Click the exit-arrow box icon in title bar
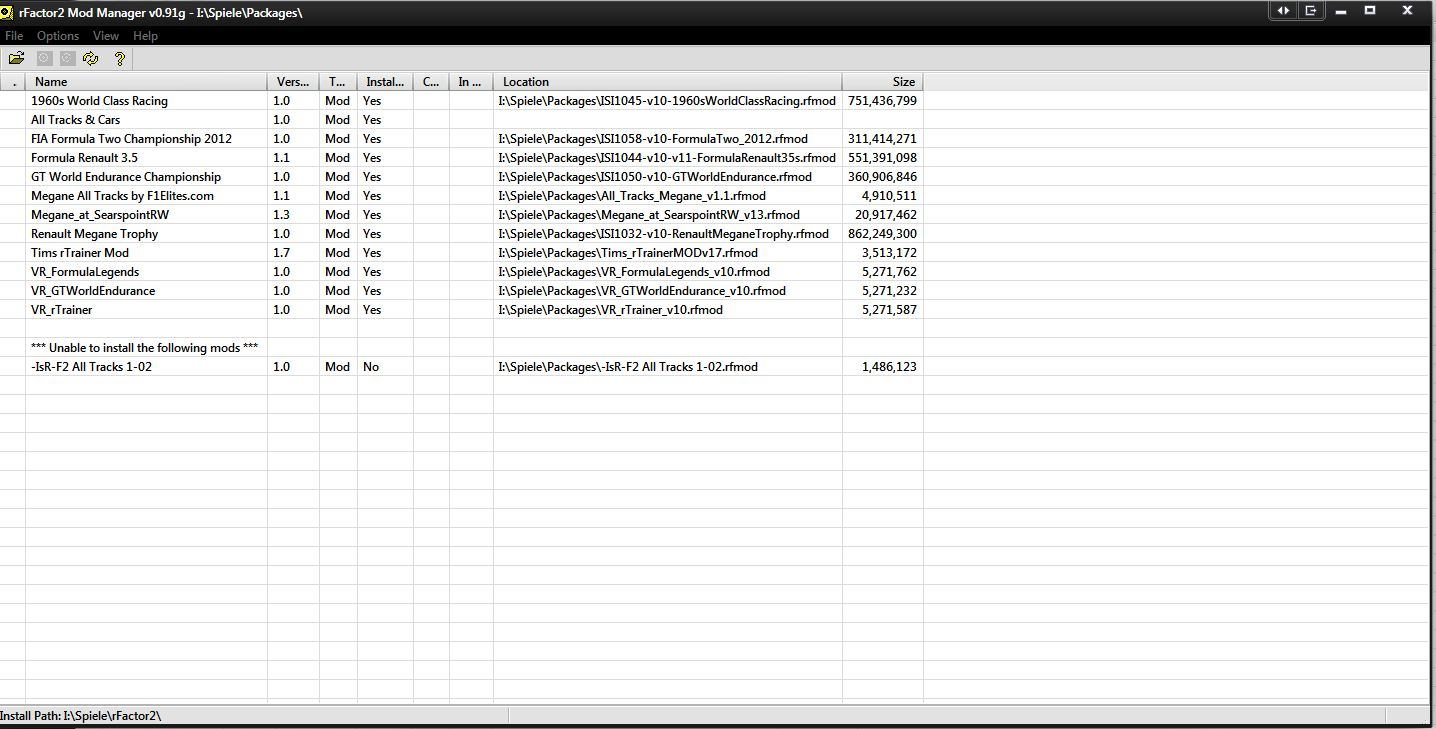This screenshot has width=1436, height=729. (1310, 11)
